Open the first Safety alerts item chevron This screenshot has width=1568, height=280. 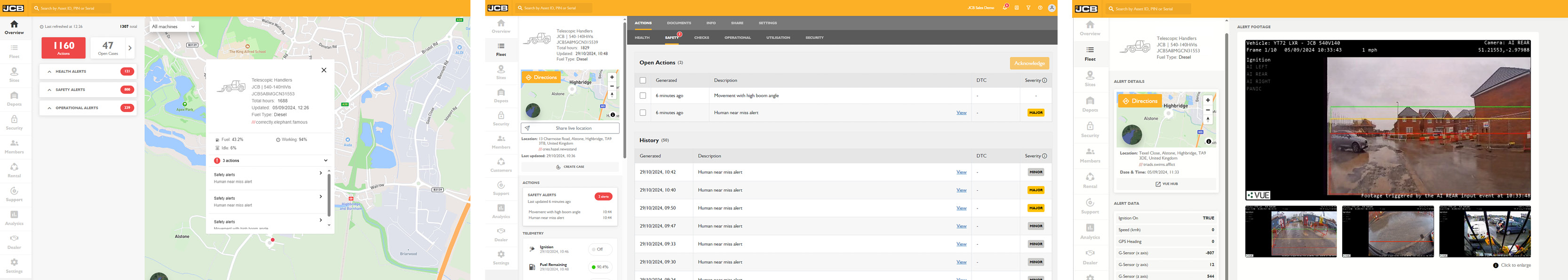coord(321,173)
